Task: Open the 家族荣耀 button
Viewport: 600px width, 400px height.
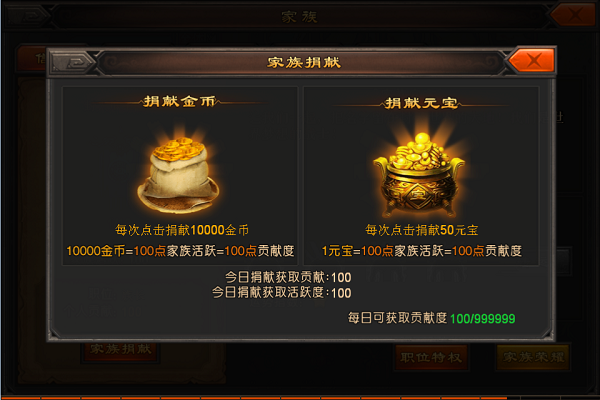Action: 533,358
